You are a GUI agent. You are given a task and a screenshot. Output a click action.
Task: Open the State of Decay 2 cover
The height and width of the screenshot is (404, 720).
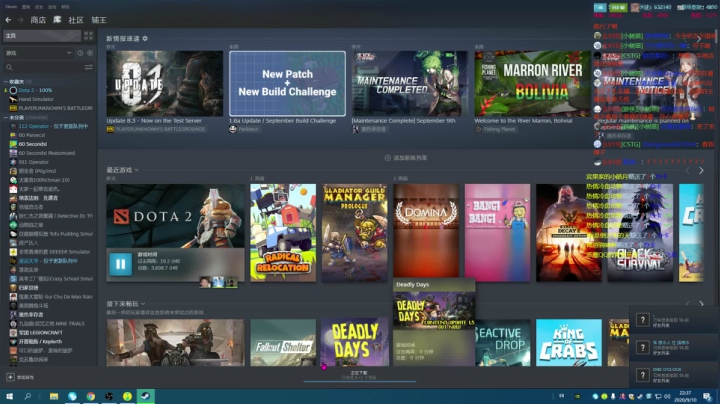click(569, 233)
